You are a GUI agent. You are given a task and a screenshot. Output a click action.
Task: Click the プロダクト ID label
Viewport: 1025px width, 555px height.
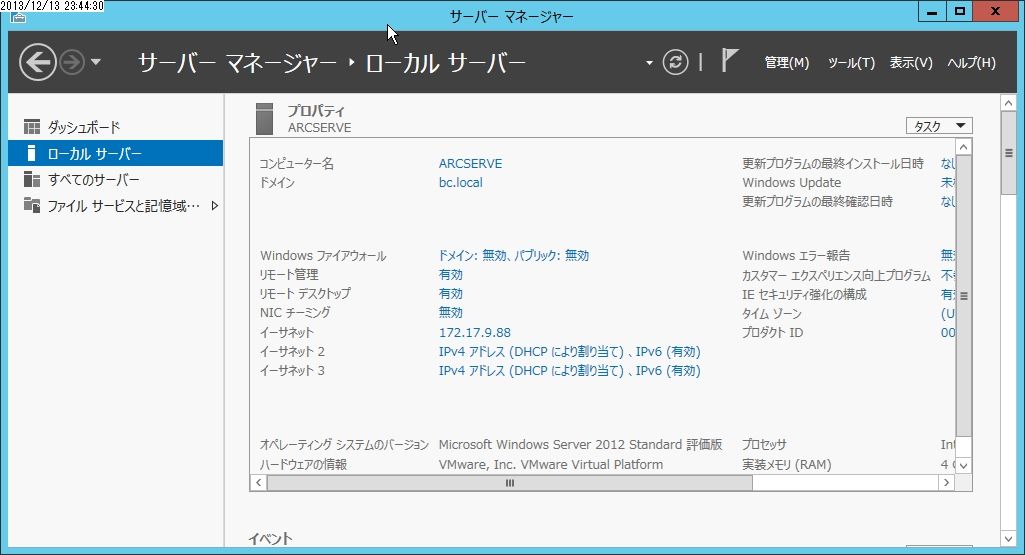[772, 332]
